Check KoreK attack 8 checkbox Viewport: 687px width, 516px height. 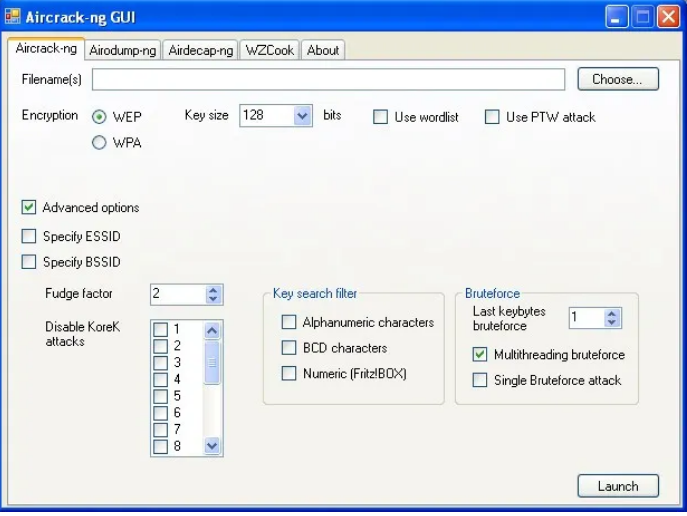click(161, 446)
